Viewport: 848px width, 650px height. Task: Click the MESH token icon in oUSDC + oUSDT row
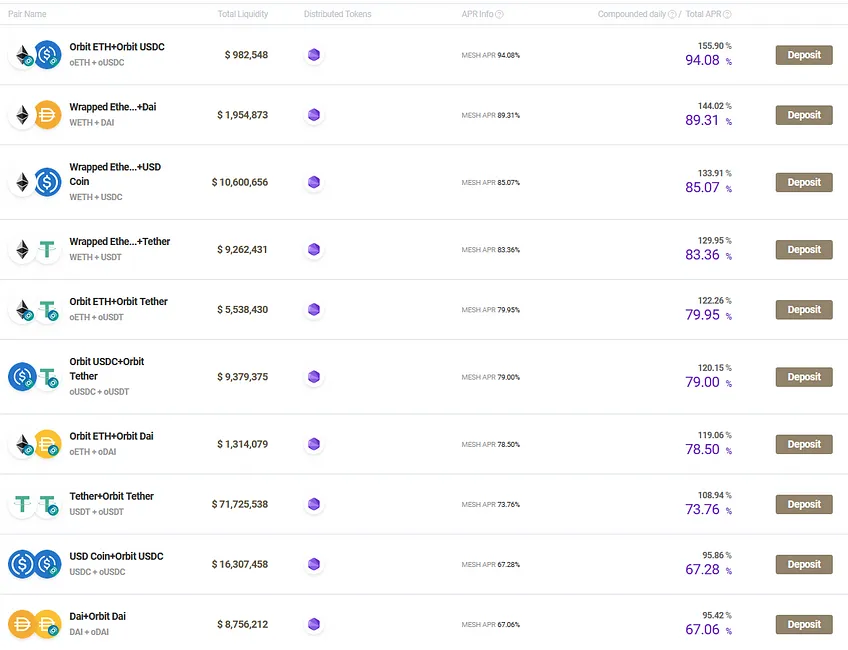click(x=314, y=377)
